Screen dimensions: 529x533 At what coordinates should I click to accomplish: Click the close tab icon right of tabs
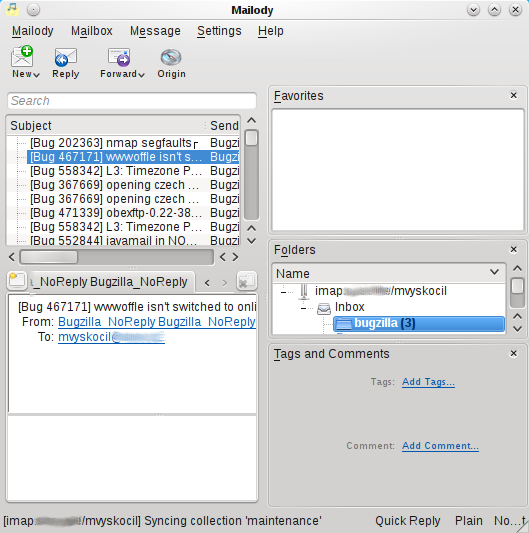pyautogui.click(x=246, y=281)
